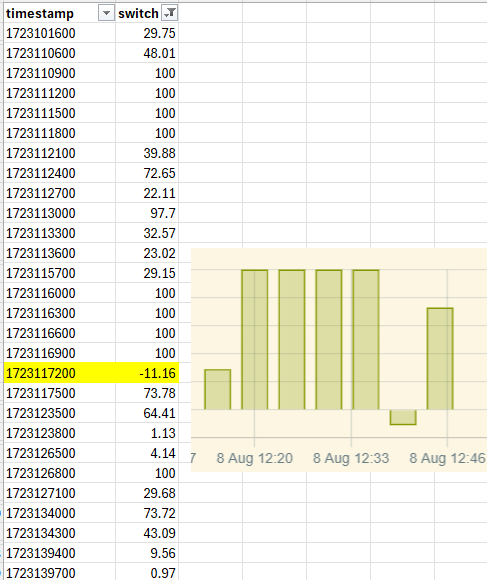Viewport: 487px width, 580px height.
Task: Click the 8 Aug 12:46 axis label
Action: pyautogui.click(x=447, y=458)
